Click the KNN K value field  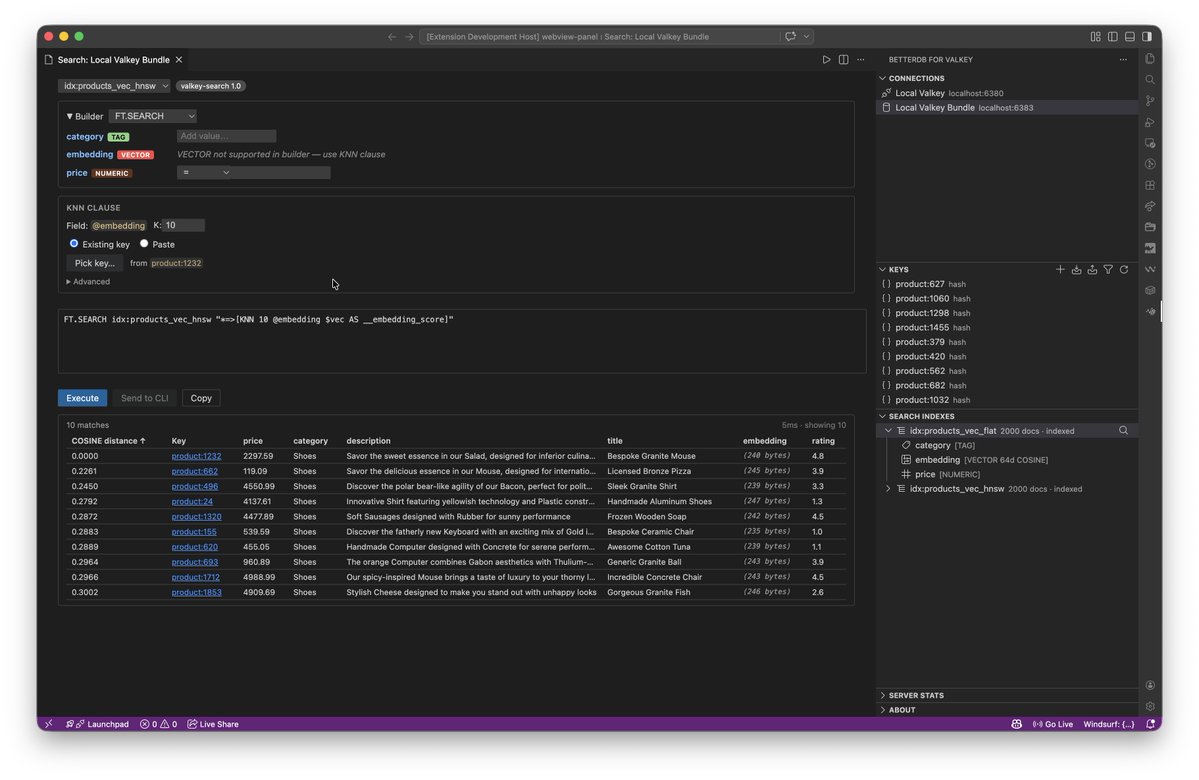[x=184, y=226]
